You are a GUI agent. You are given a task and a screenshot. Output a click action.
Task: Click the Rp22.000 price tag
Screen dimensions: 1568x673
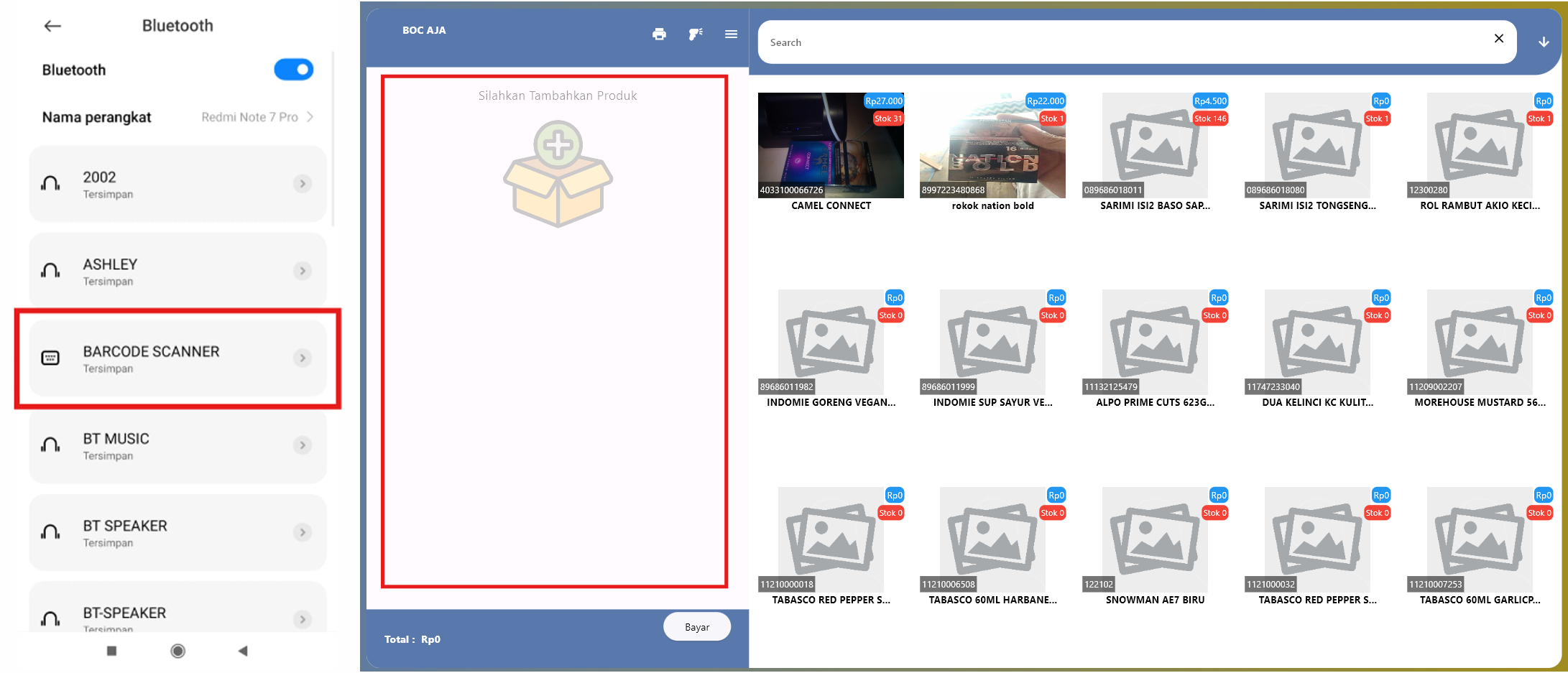[1046, 101]
